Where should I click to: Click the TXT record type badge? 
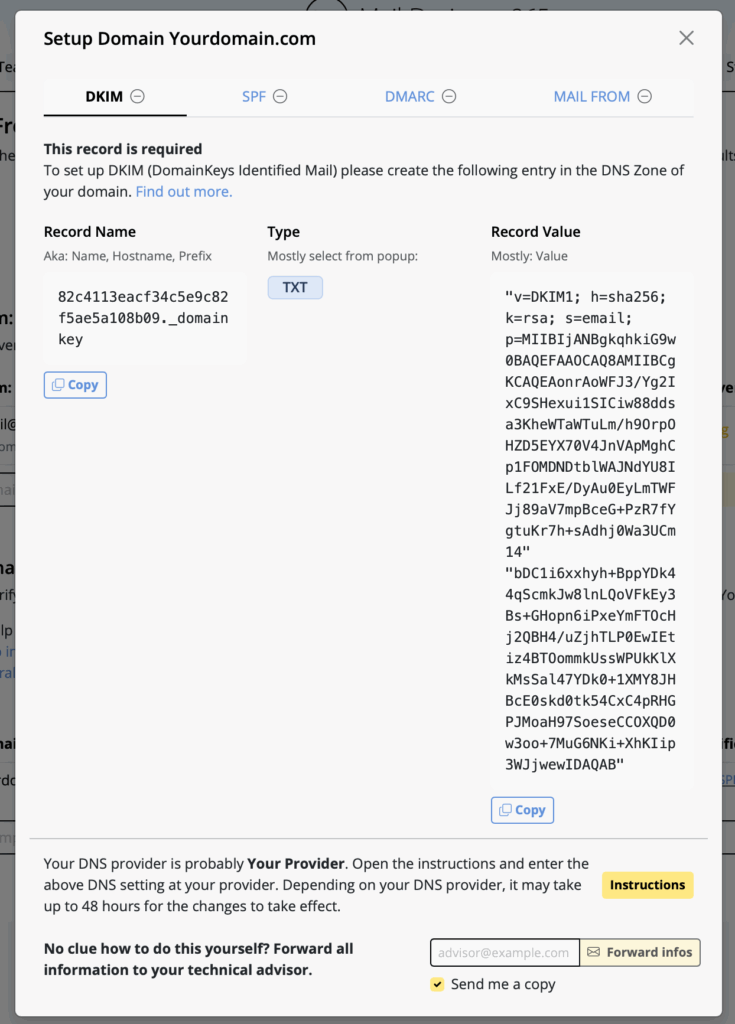295,287
